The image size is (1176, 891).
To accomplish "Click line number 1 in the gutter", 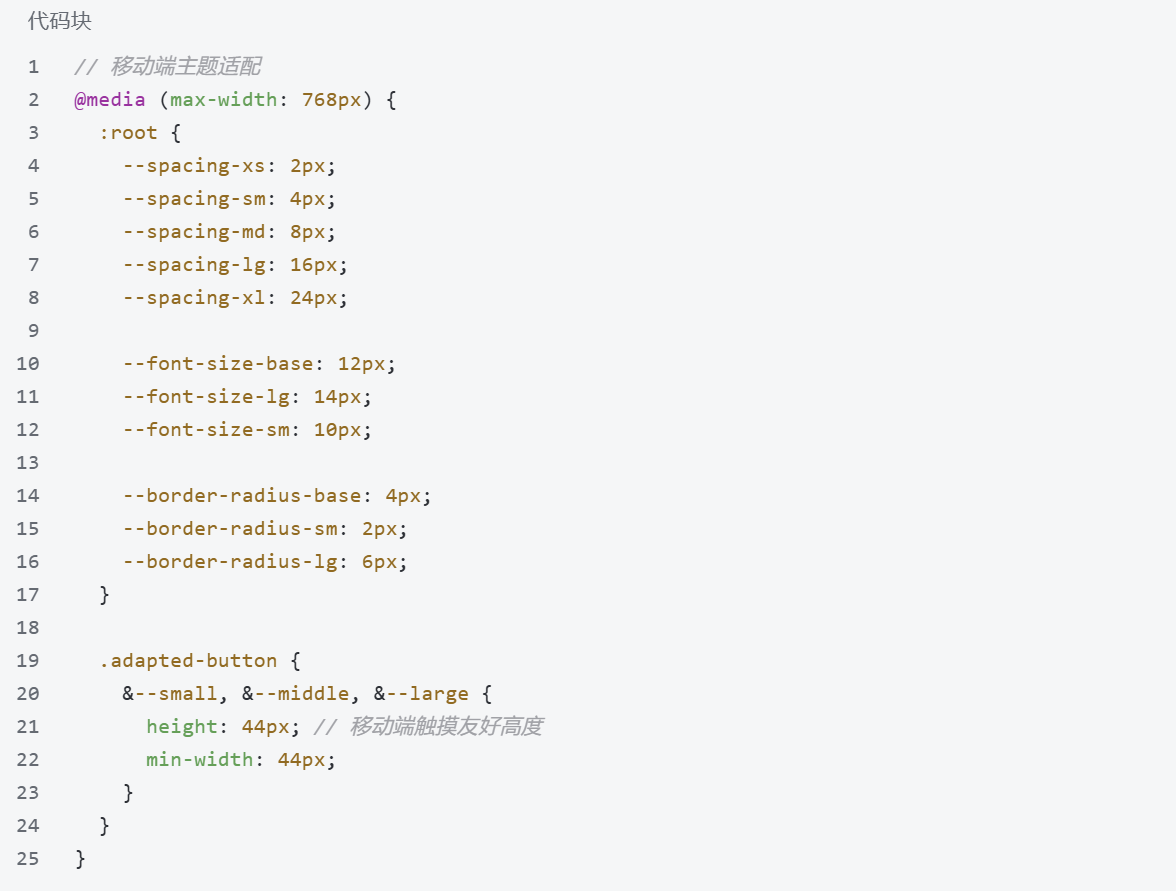I will 34,67.
